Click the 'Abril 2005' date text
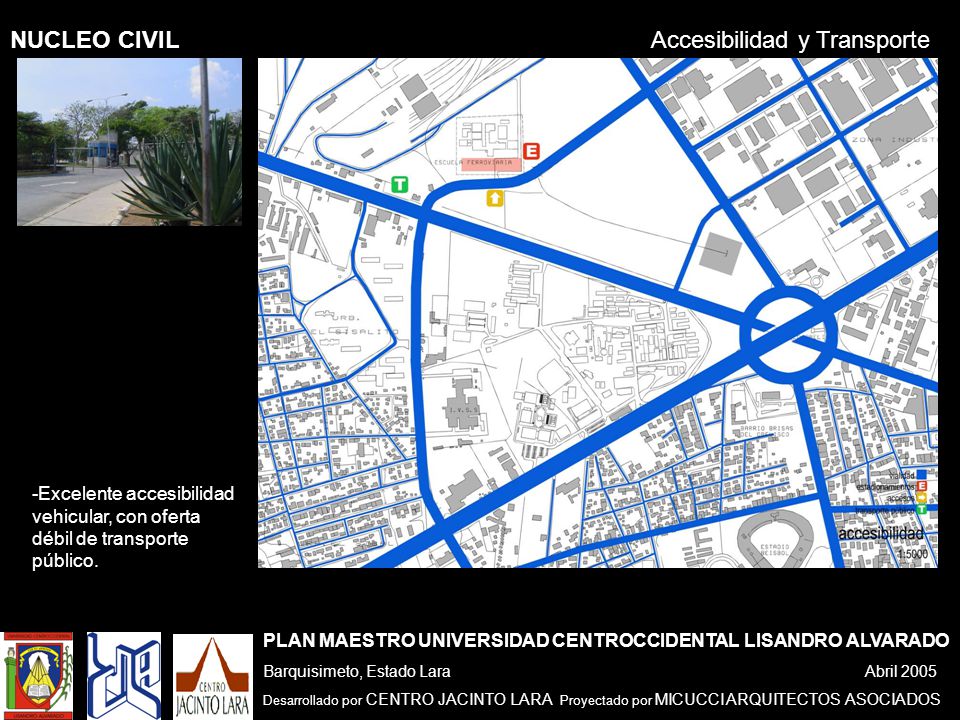Screen dimensions: 960x720 pos(900,672)
